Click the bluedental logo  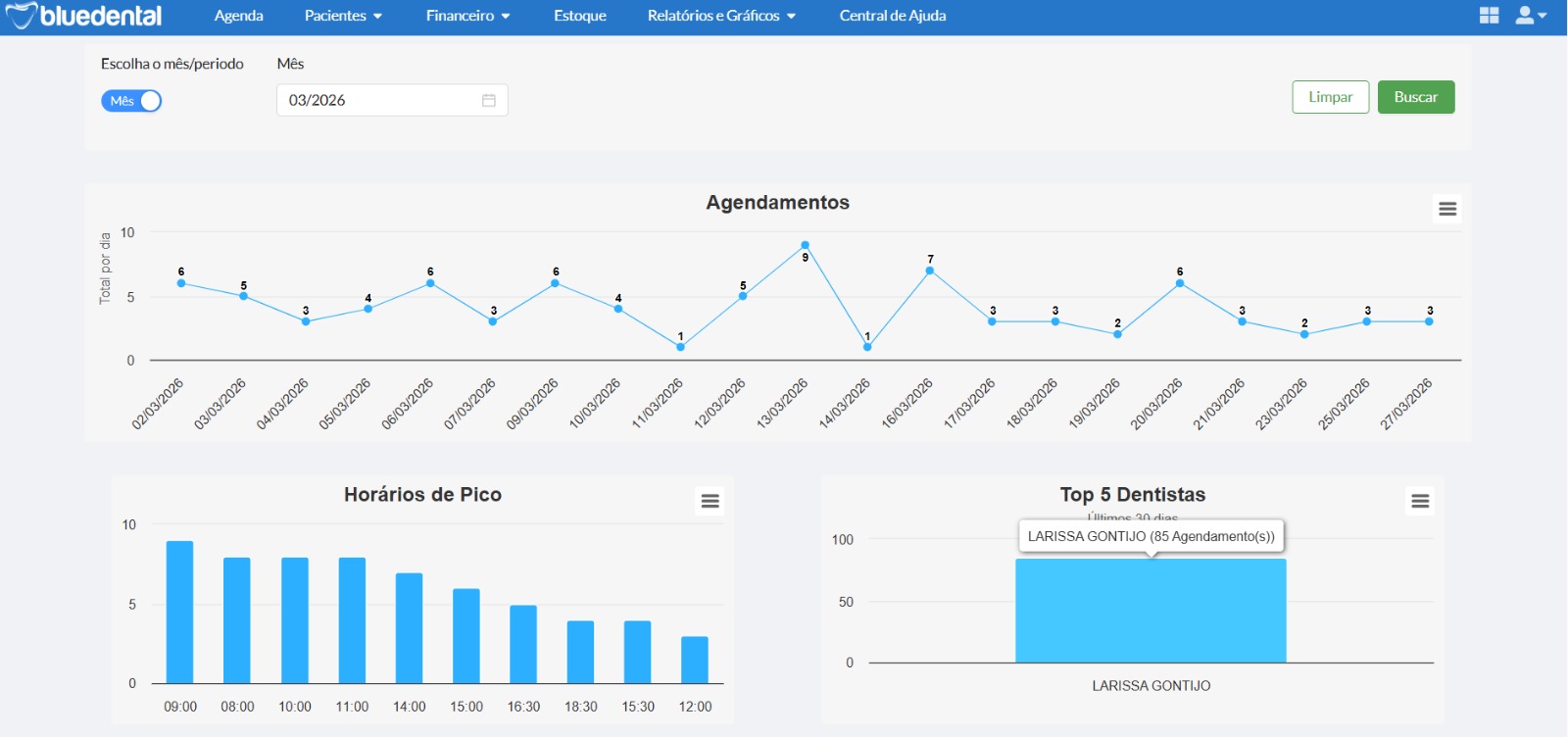[x=84, y=16]
